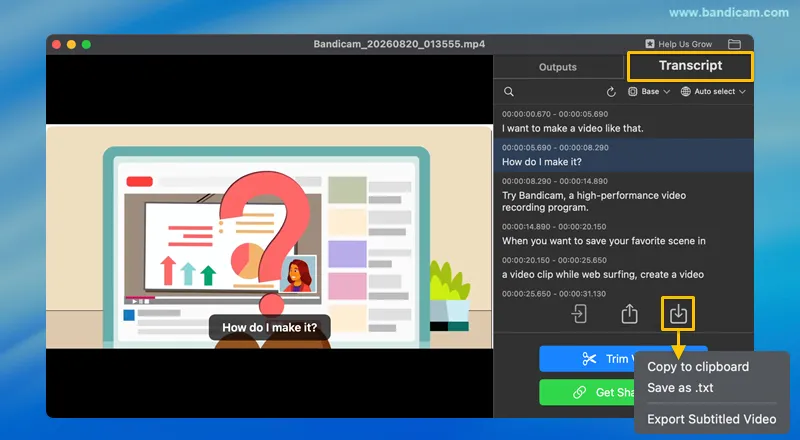Maximize the window with green button

86,44
